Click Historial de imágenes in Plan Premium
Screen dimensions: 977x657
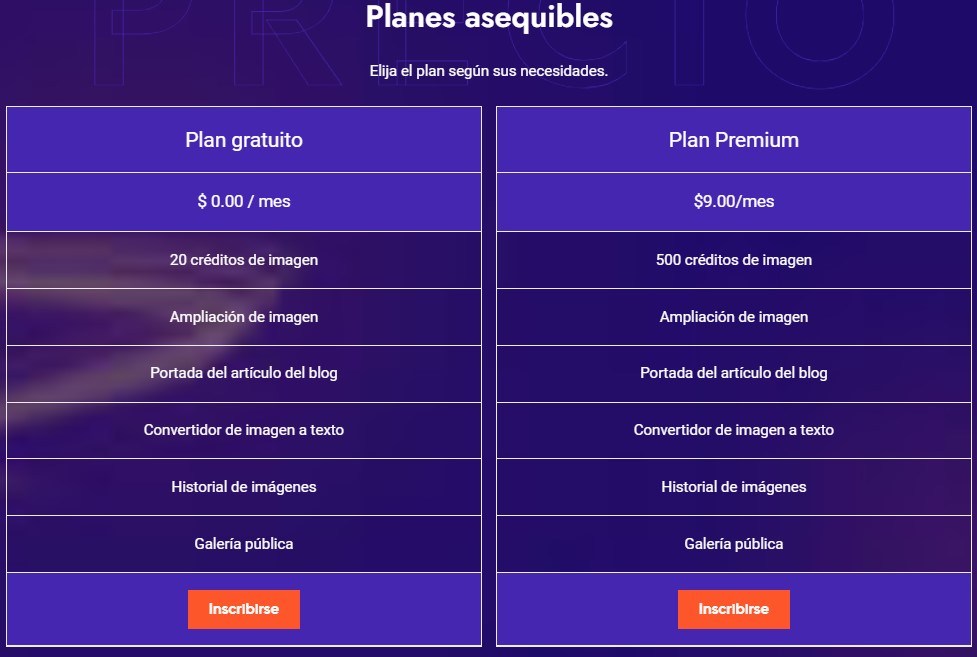734,487
